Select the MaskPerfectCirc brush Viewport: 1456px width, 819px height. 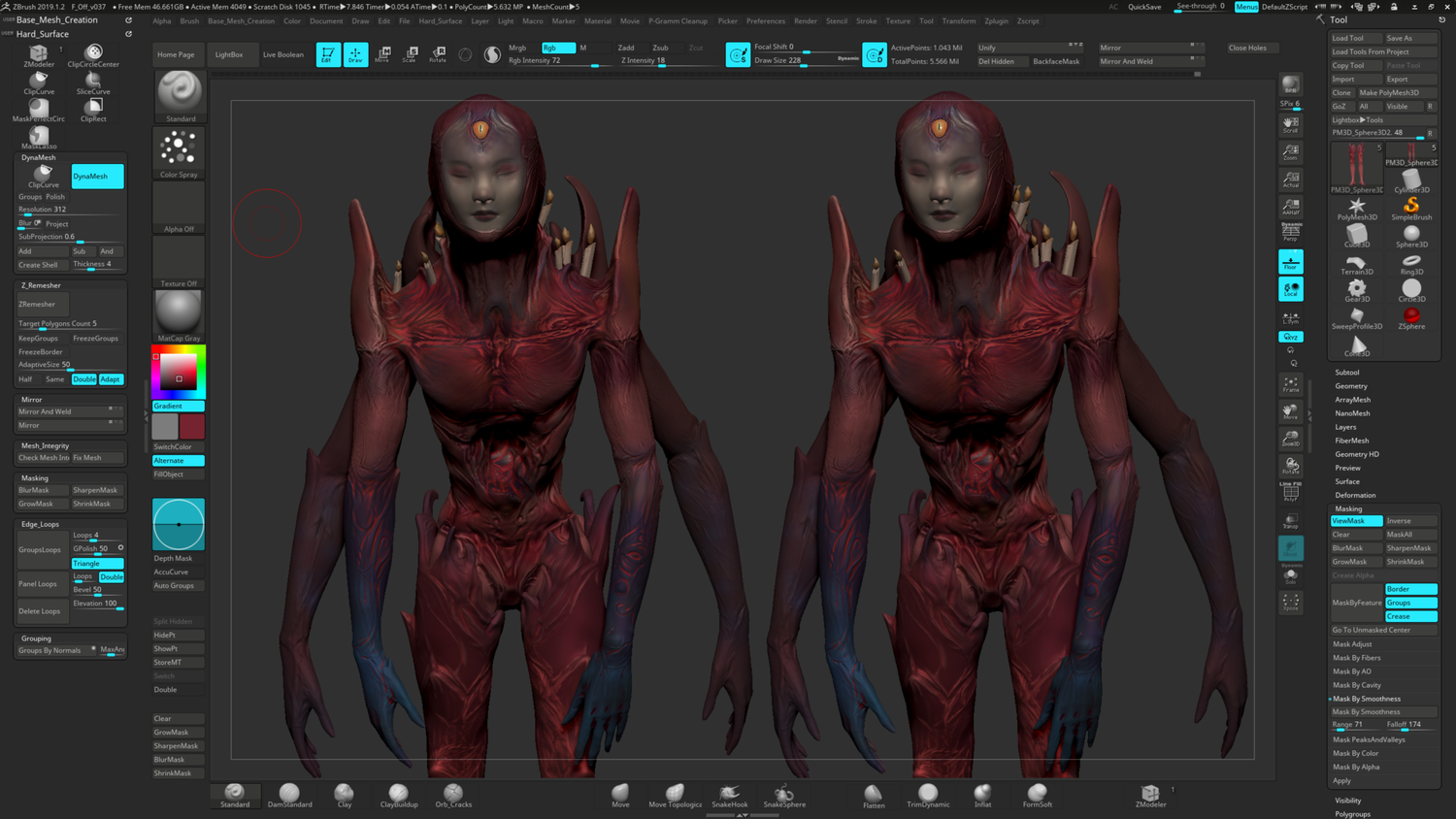click(x=38, y=111)
